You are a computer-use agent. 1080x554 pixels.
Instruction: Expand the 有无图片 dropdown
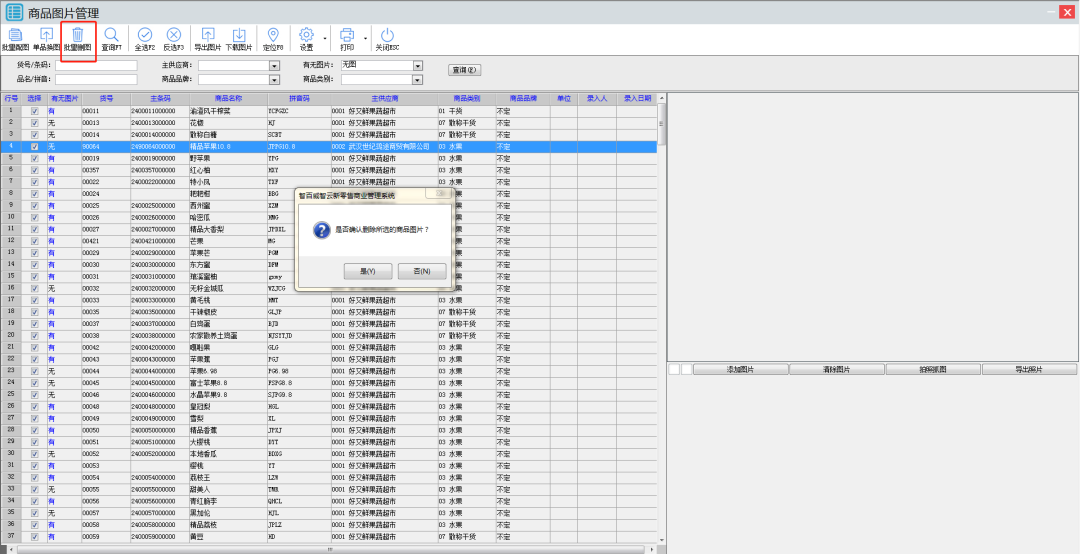coord(418,66)
